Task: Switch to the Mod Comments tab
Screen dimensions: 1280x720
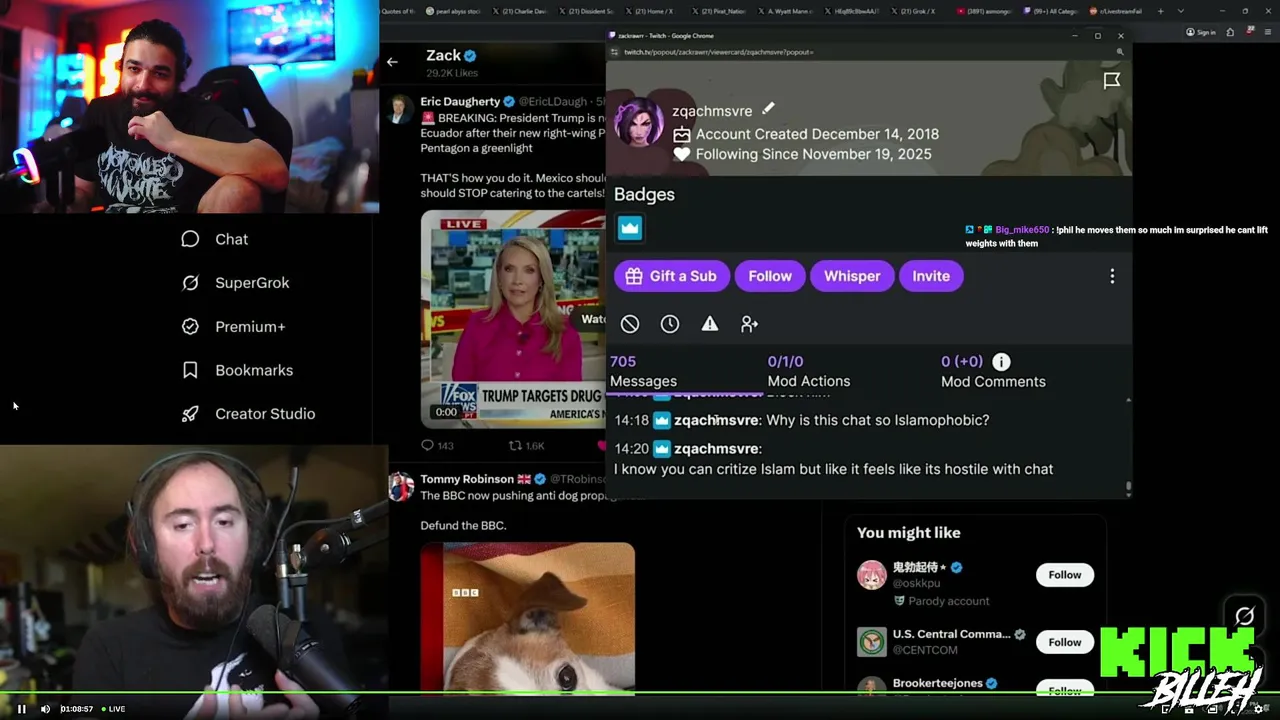Action: click(993, 371)
